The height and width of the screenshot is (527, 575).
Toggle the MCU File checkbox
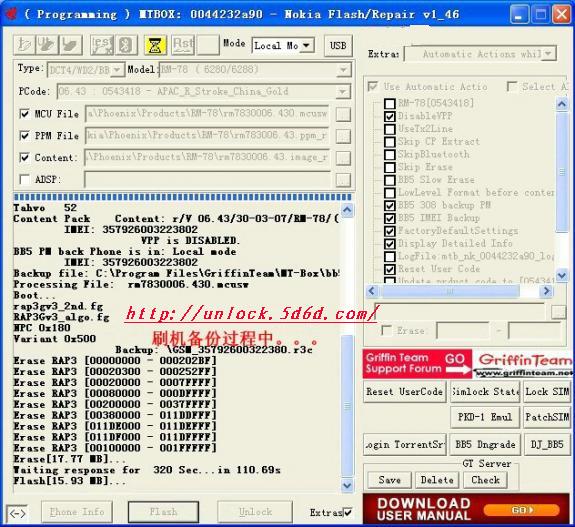[24, 114]
